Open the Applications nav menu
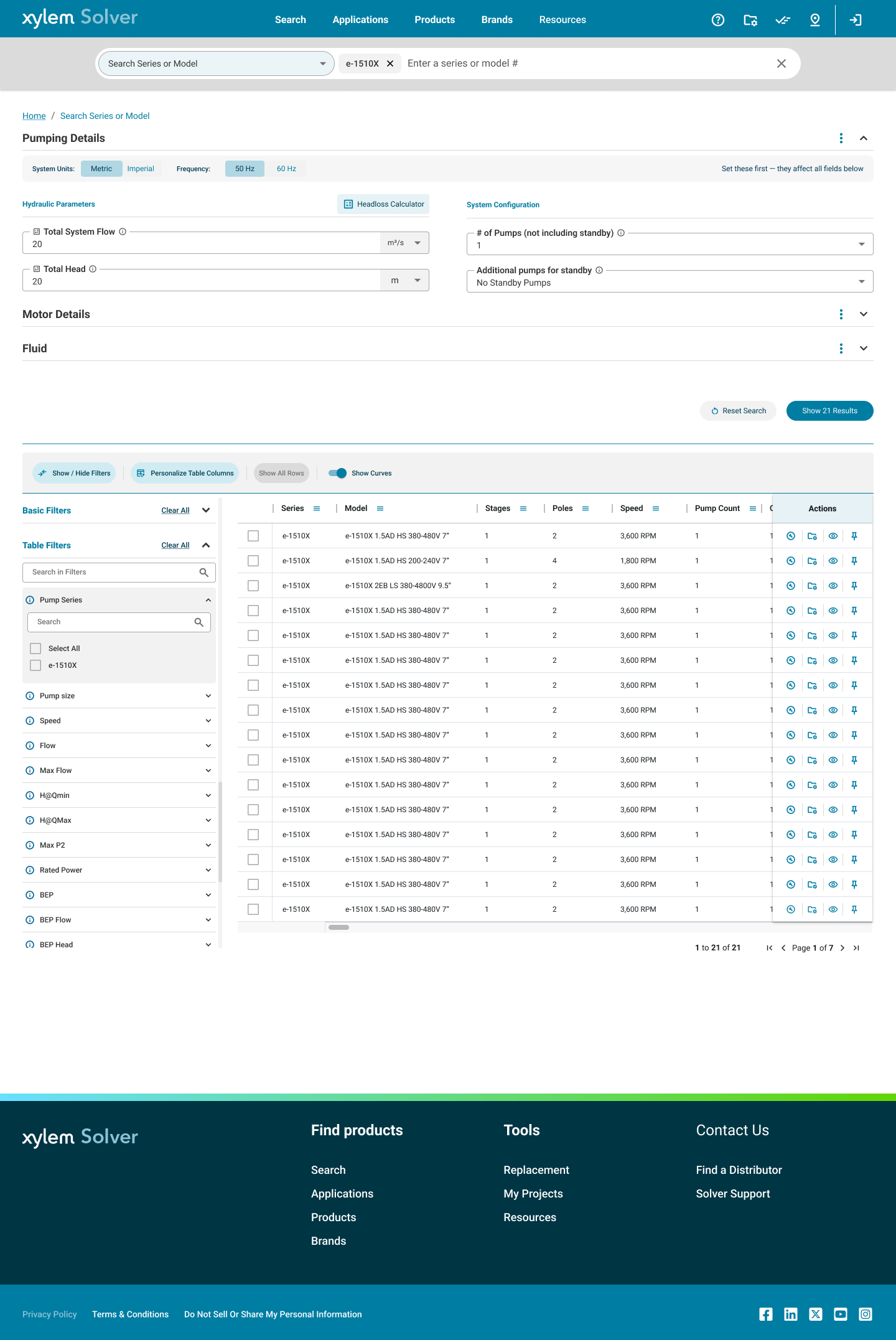 click(360, 20)
